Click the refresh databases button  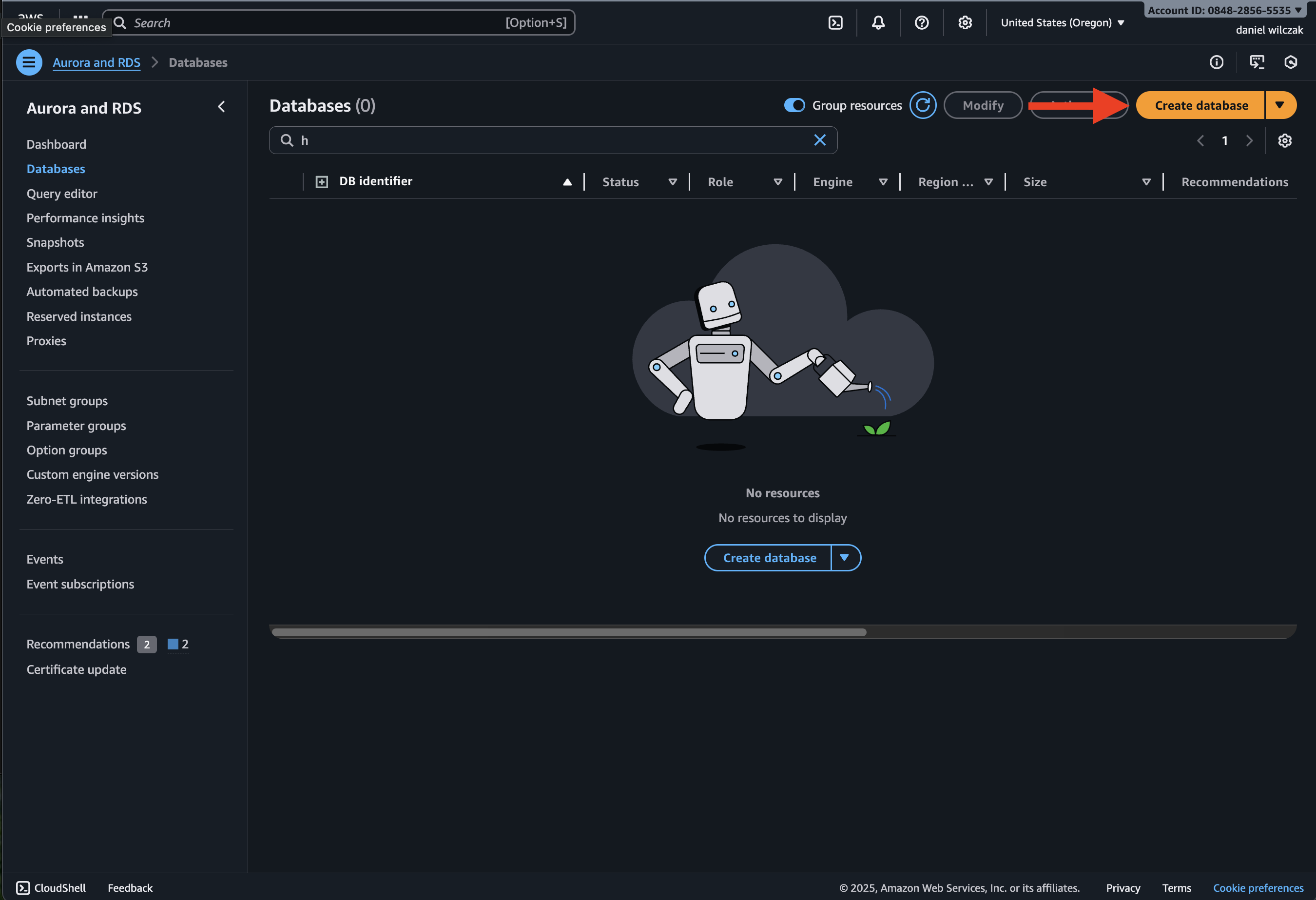pos(923,105)
